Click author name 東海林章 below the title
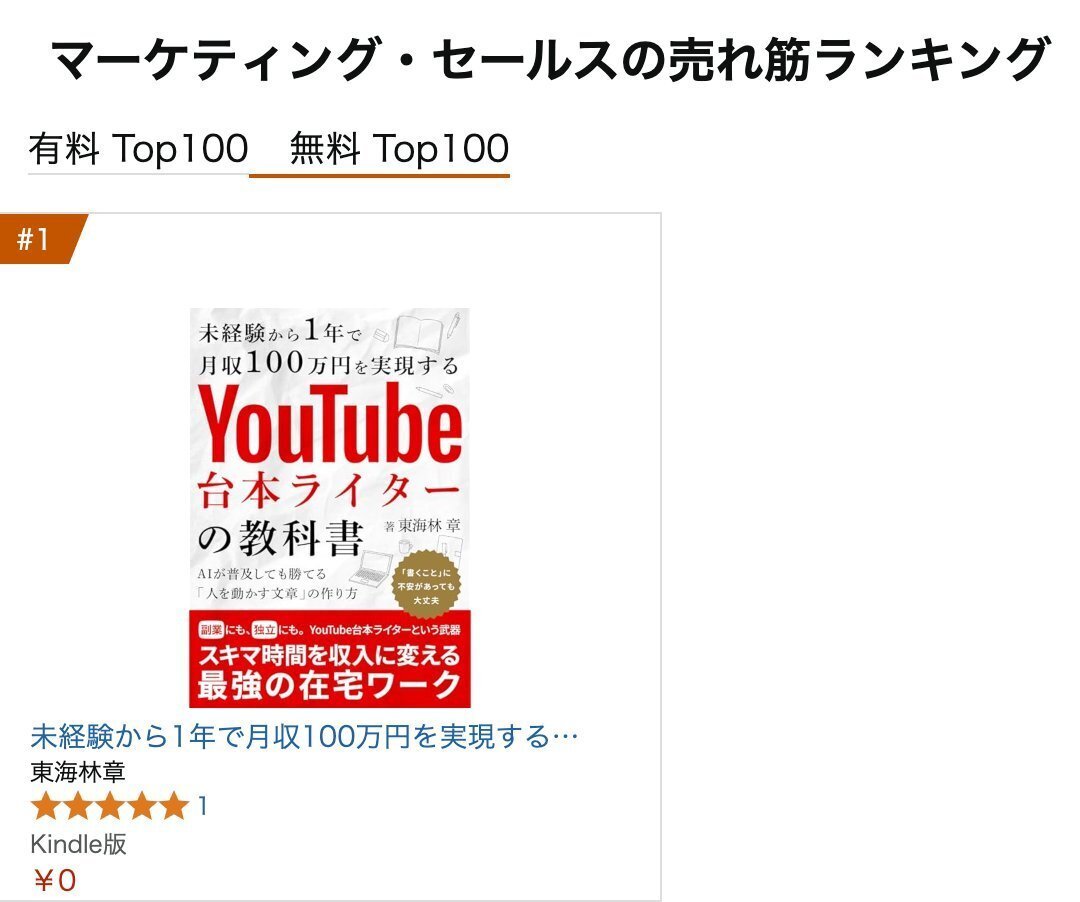 [78, 772]
